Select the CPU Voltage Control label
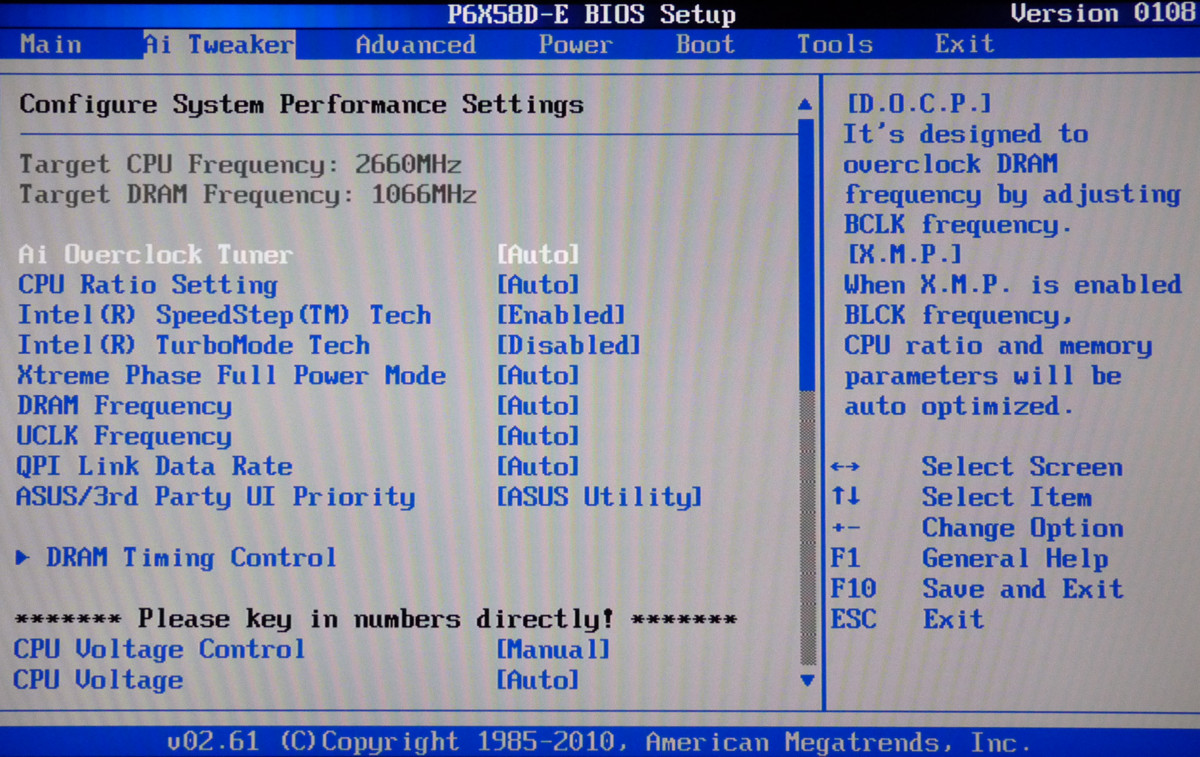 [160, 649]
